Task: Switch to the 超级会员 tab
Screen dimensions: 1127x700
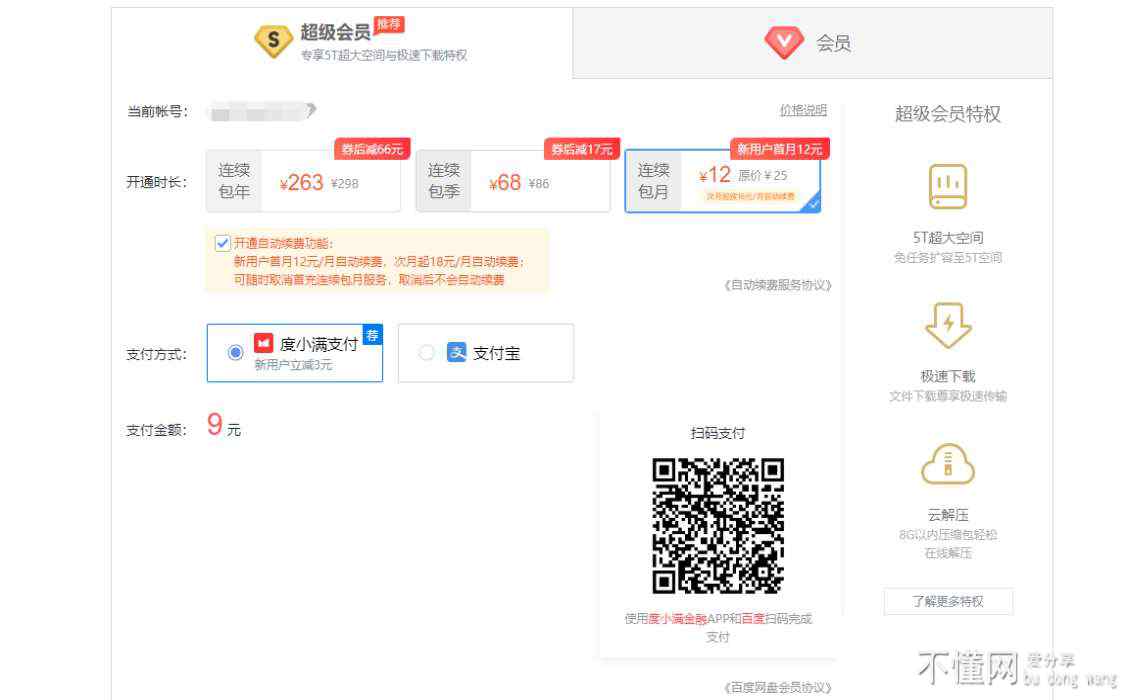Action: [342, 42]
